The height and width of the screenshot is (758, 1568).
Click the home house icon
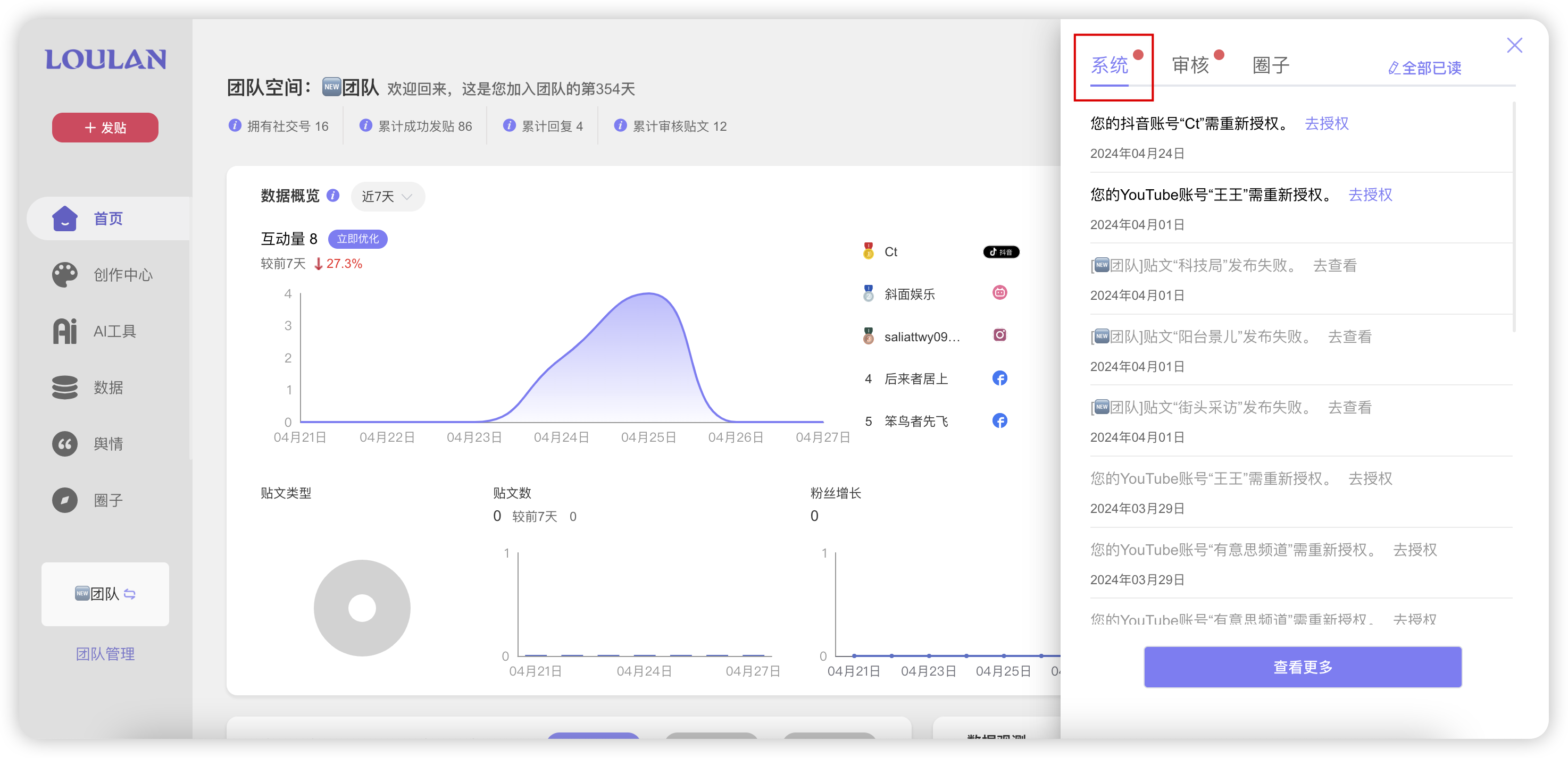(64, 218)
